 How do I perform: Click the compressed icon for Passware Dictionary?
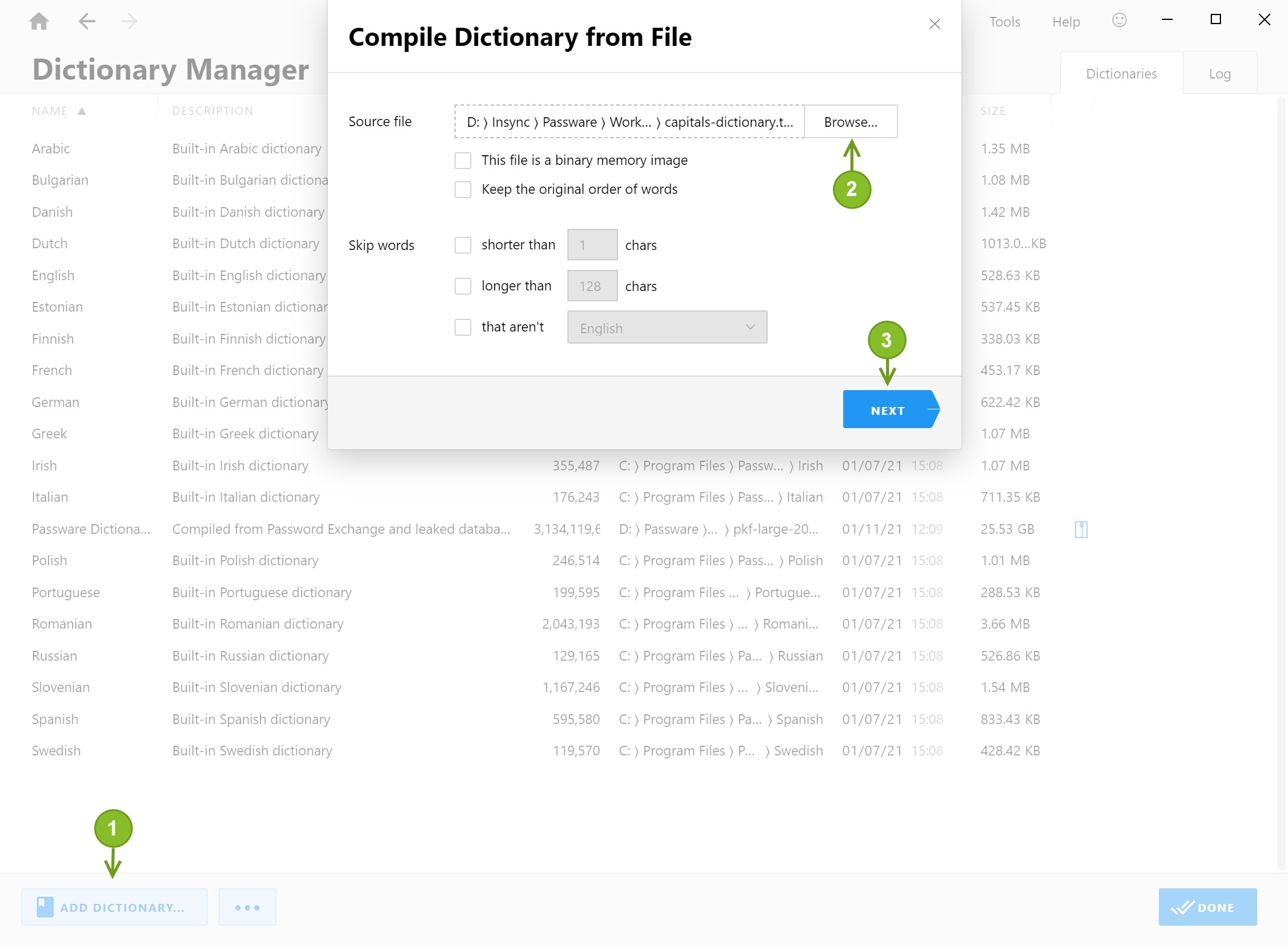tap(1081, 529)
